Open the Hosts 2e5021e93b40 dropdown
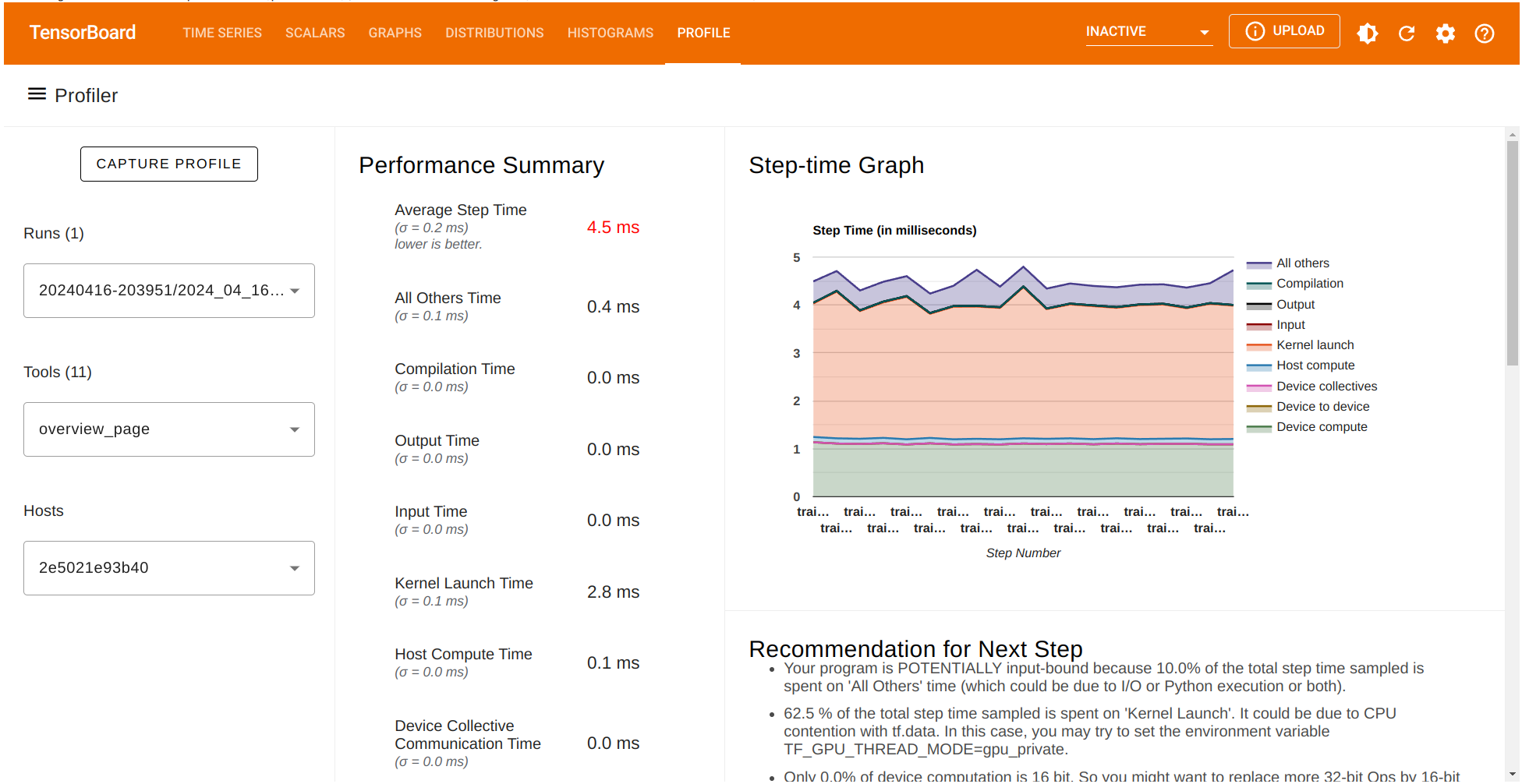The height and width of the screenshot is (784, 1522). 169,568
